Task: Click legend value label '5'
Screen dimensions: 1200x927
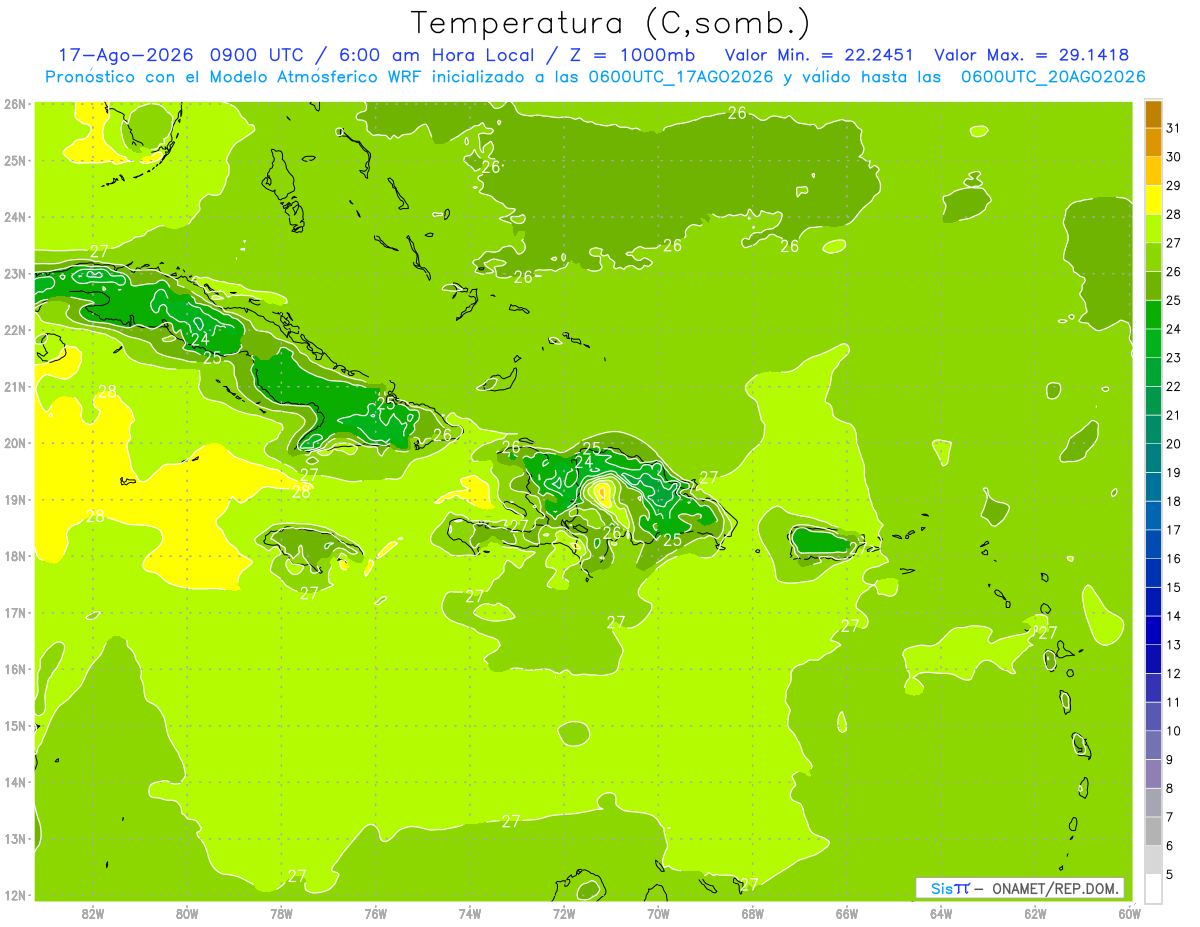Action: point(1170,874)
